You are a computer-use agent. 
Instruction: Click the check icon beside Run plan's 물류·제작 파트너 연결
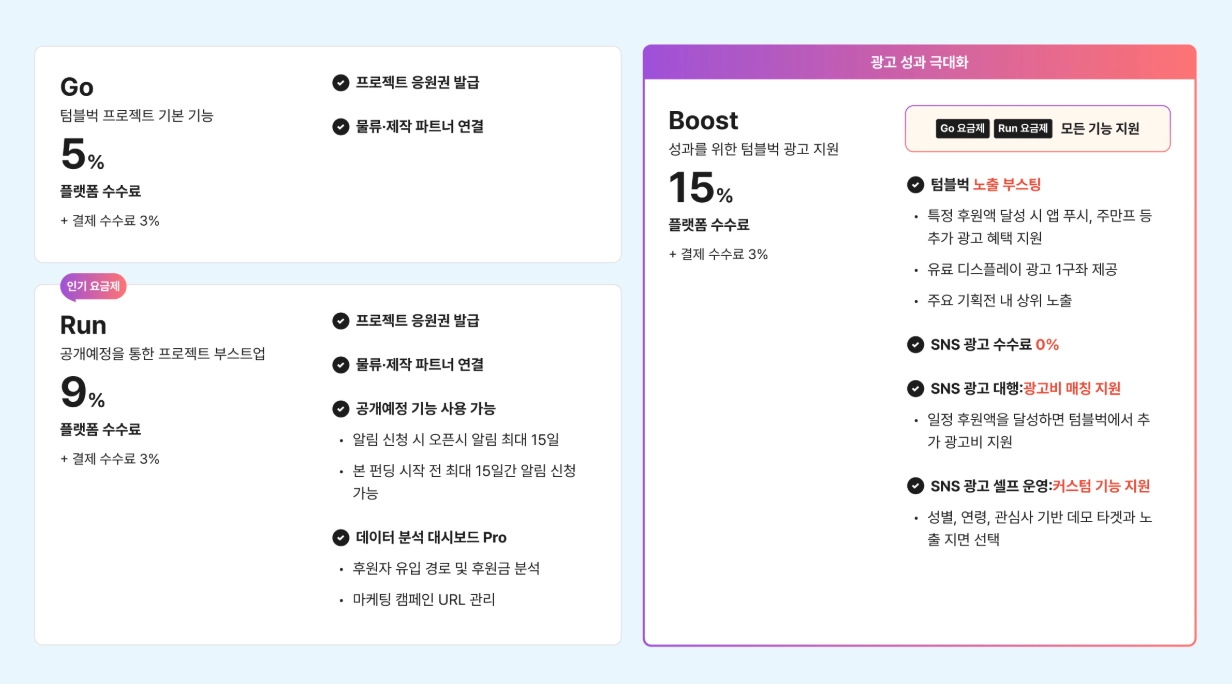click(340, 365)
